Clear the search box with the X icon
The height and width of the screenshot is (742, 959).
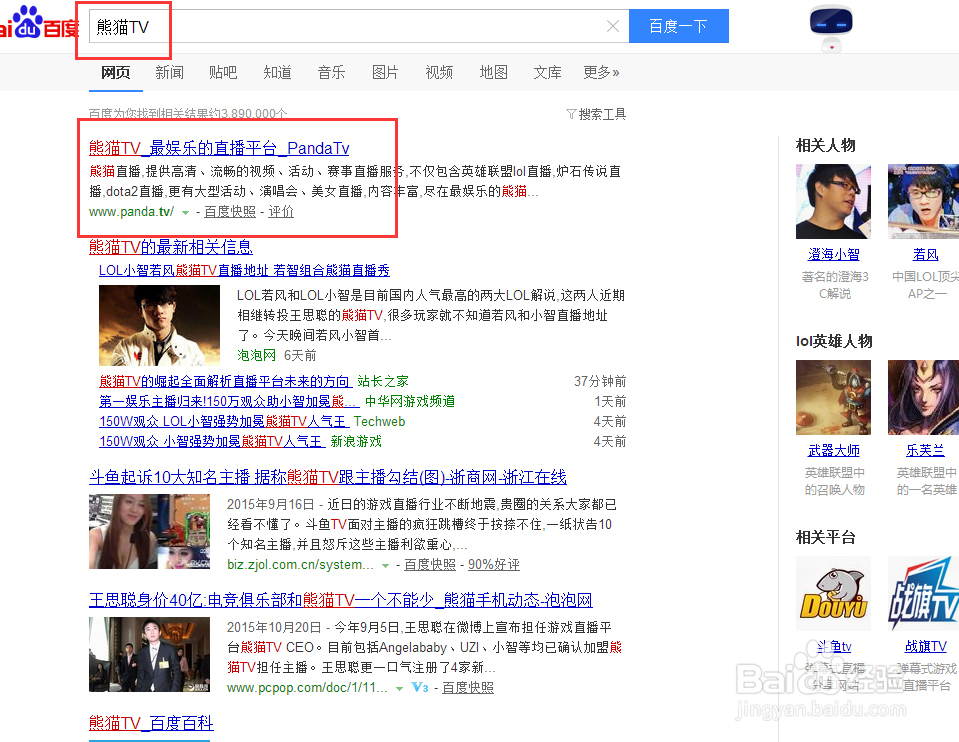click(612, 26)
